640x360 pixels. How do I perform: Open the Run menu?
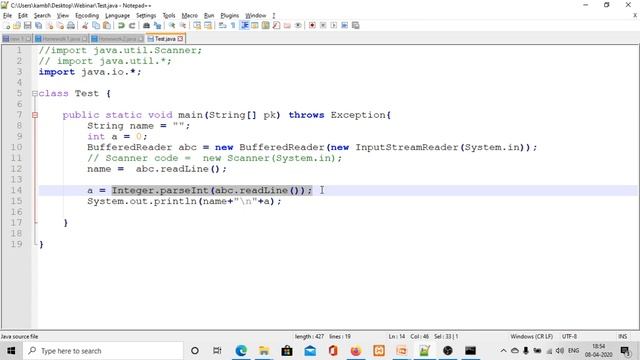coord(209,16)
